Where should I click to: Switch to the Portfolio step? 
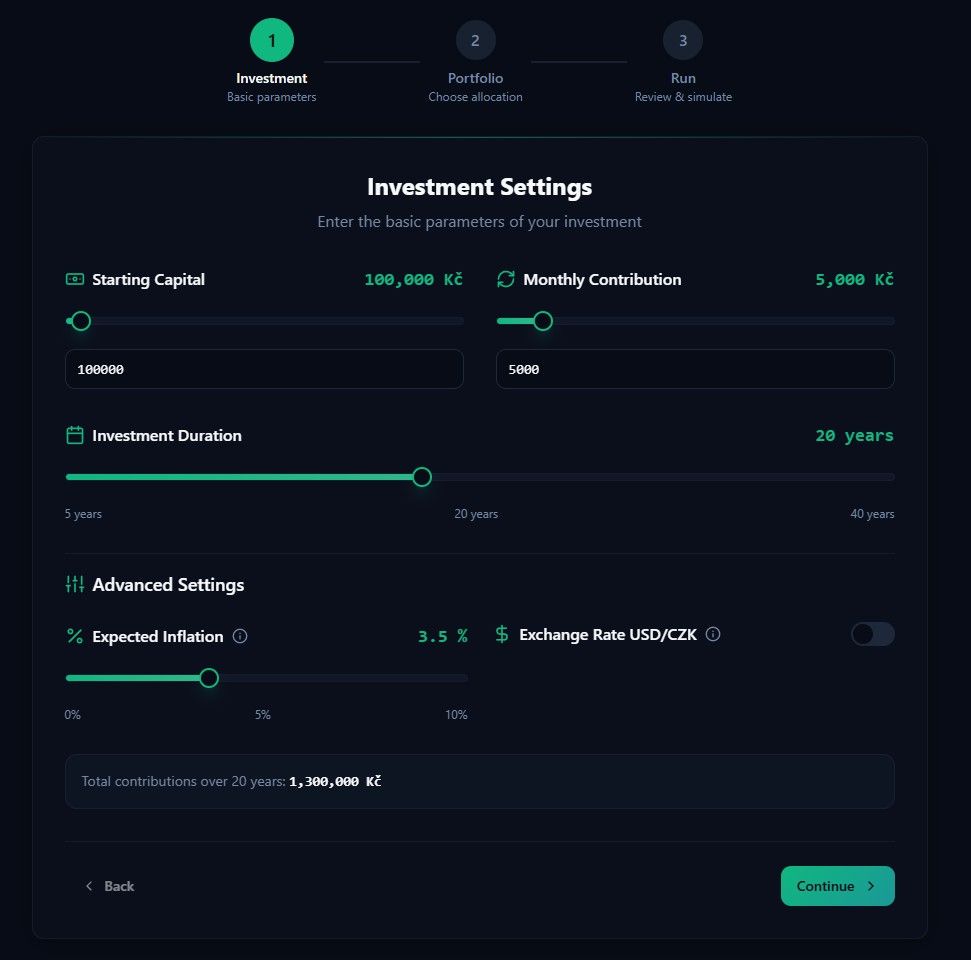click(475, 39)
